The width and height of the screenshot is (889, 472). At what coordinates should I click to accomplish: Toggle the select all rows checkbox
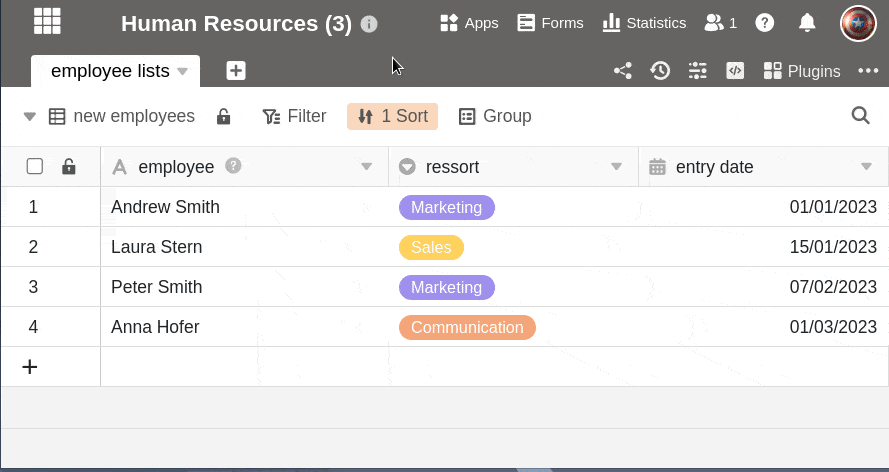[x=35, y=166]
